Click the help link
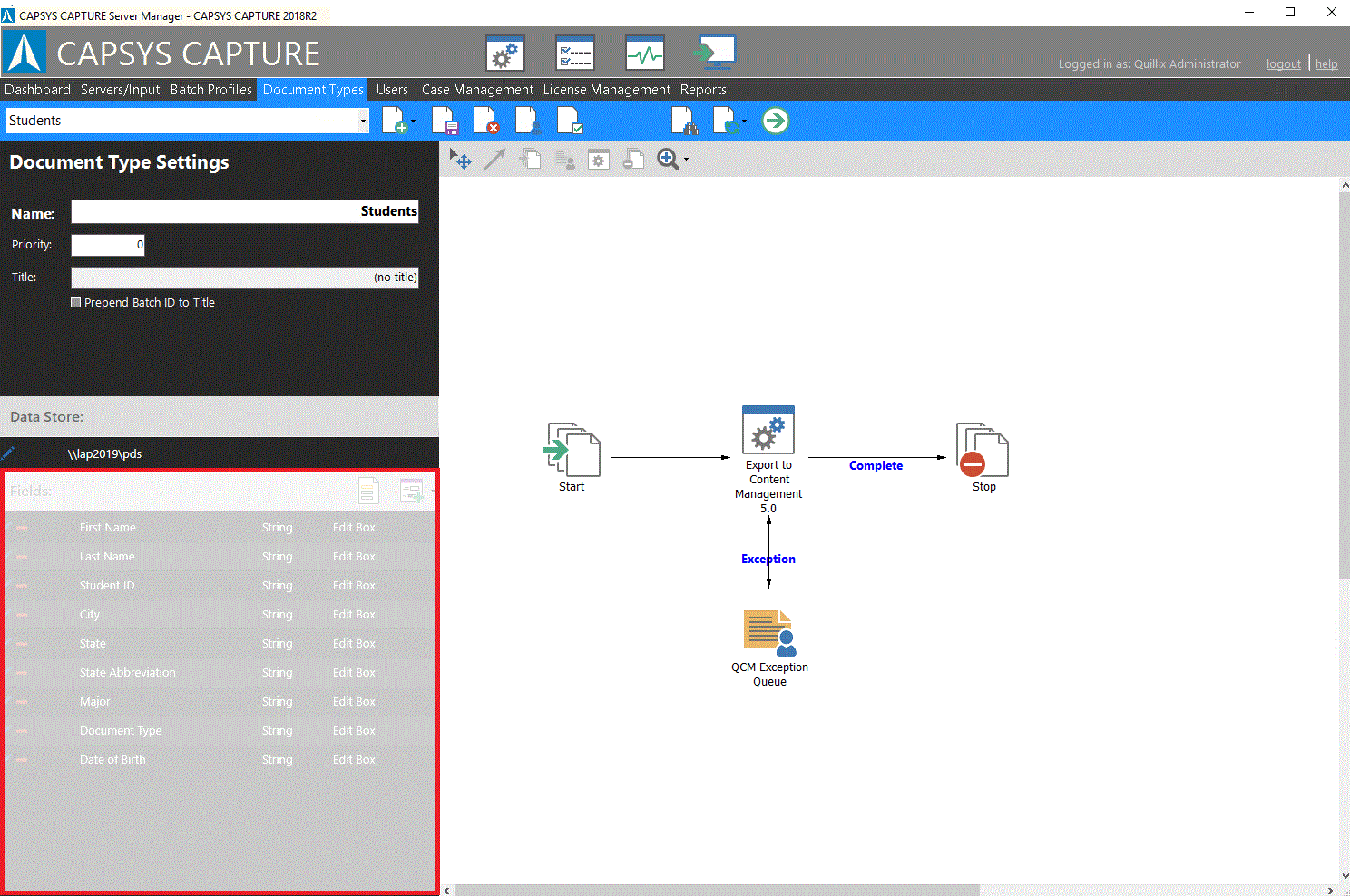The height and width of the screenshot is (896, 1350). coord(1326,64)
